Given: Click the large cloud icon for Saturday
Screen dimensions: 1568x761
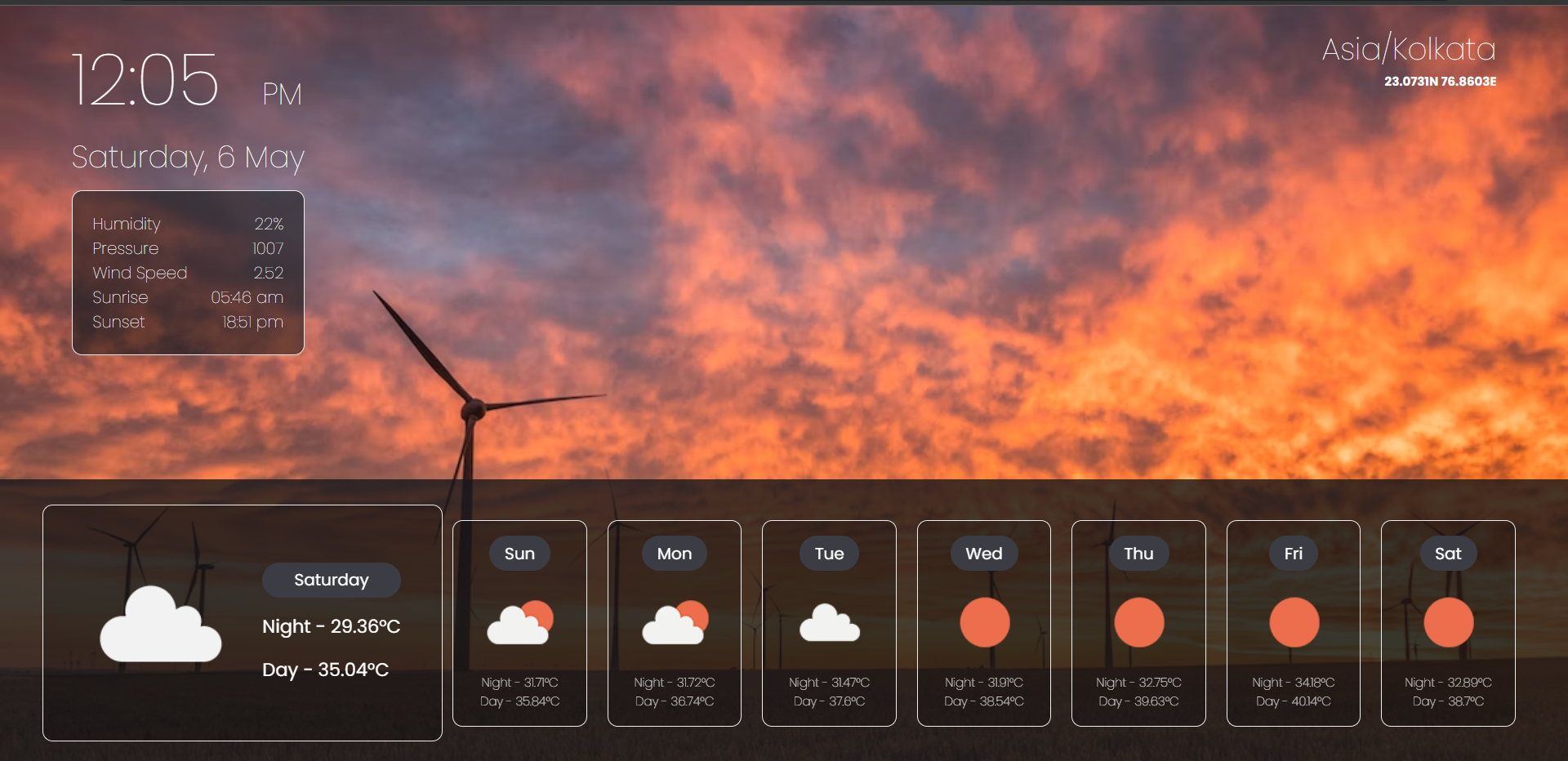Looking at the screenshot, I should pyautogui.click(x=160, y=624).
